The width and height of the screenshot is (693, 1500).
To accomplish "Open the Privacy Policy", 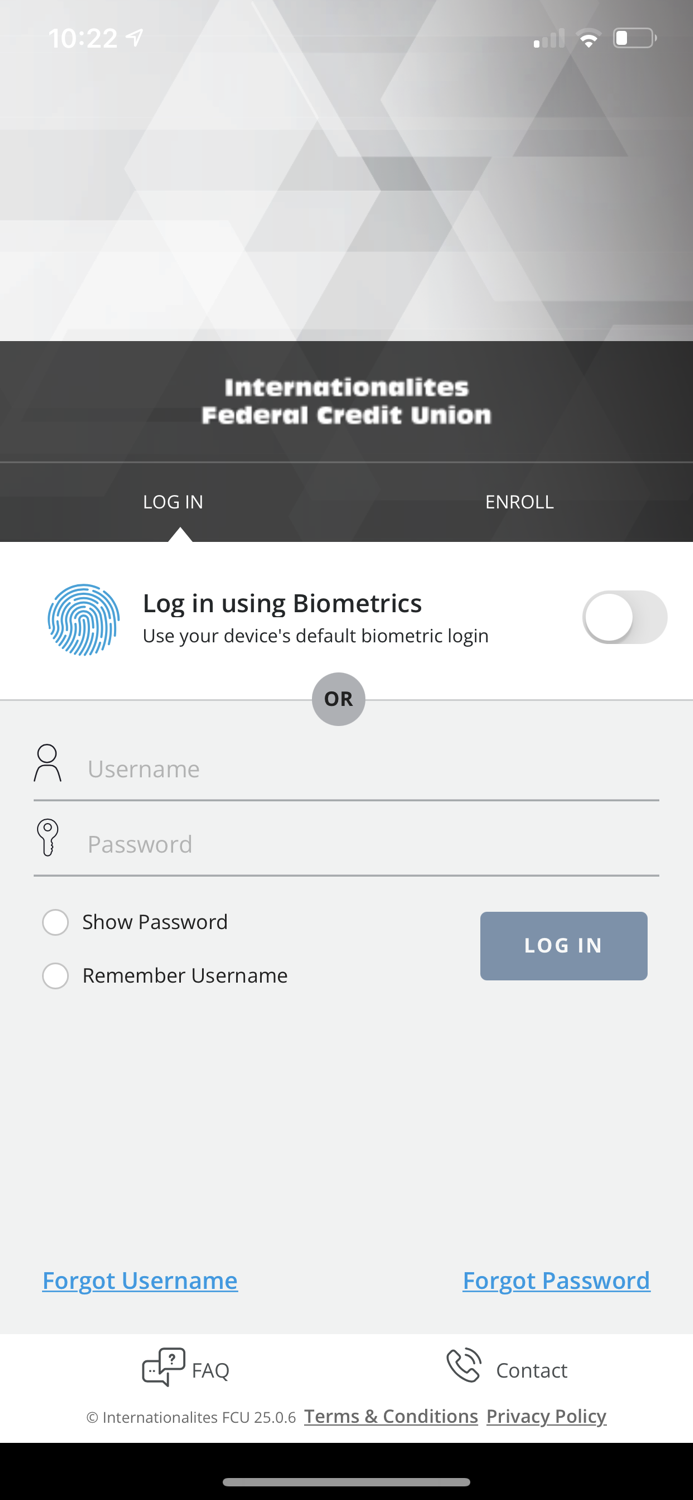I will (546, 1416).
